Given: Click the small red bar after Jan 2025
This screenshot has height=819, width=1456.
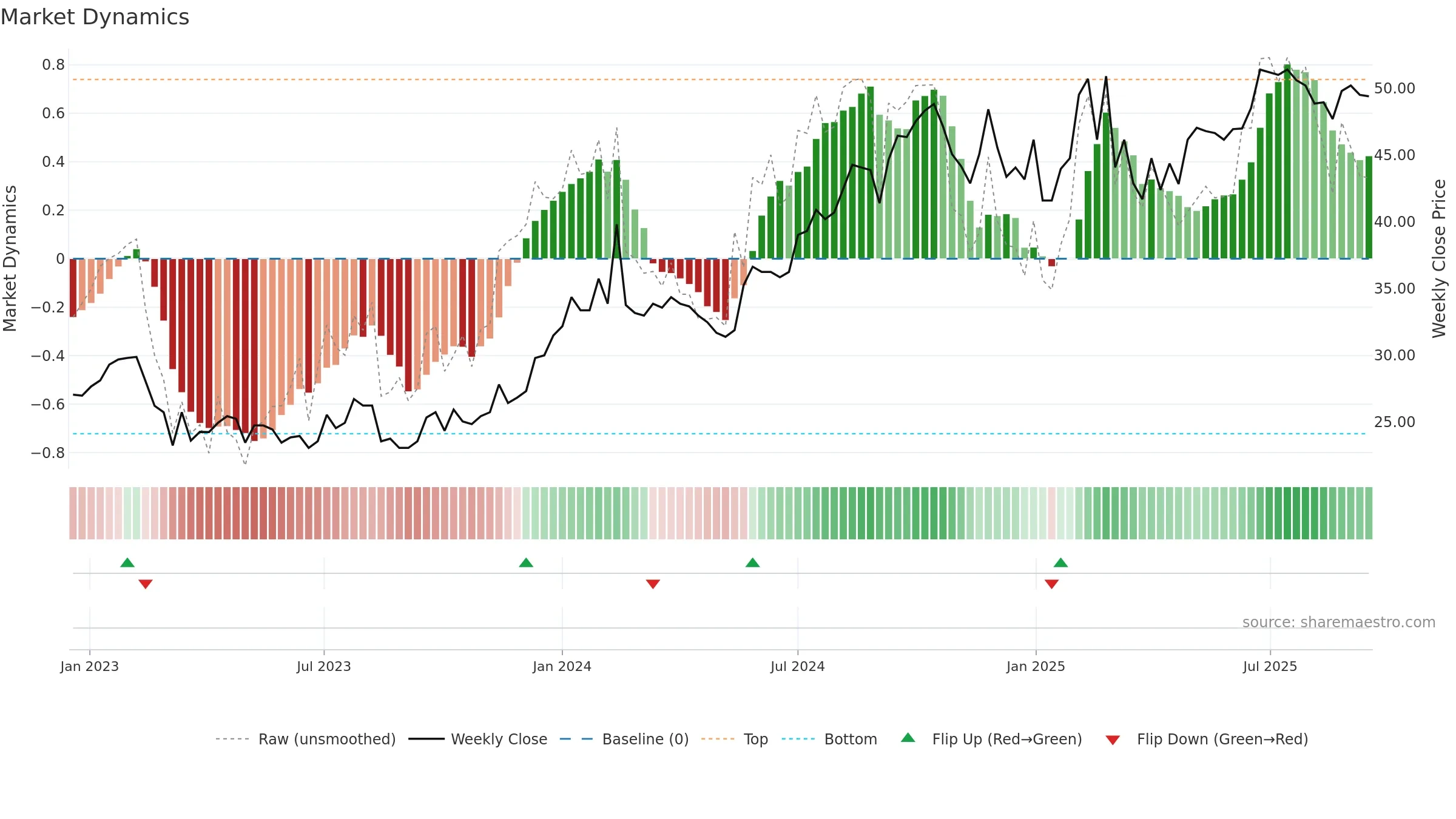Looking at the screenshot, I should click(x=1052, y=263).
